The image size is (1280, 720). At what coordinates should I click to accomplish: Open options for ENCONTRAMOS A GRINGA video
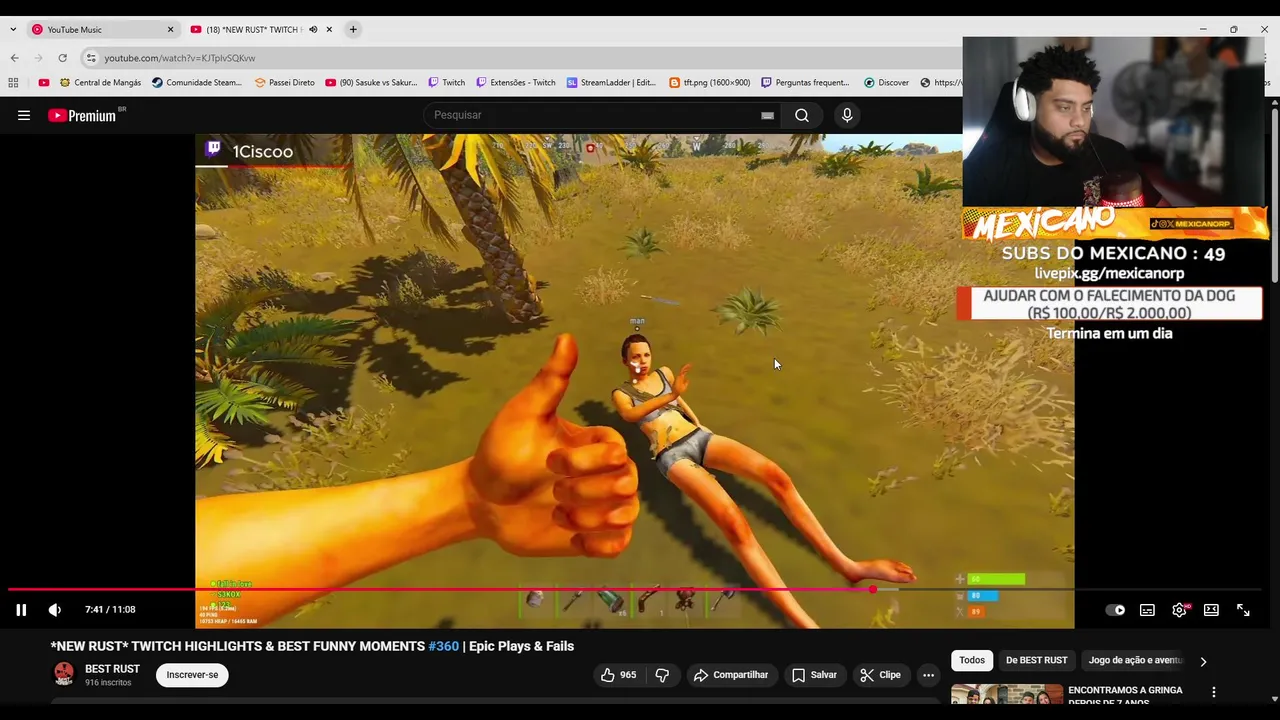pyautogui.click(x=1214, y=692)
